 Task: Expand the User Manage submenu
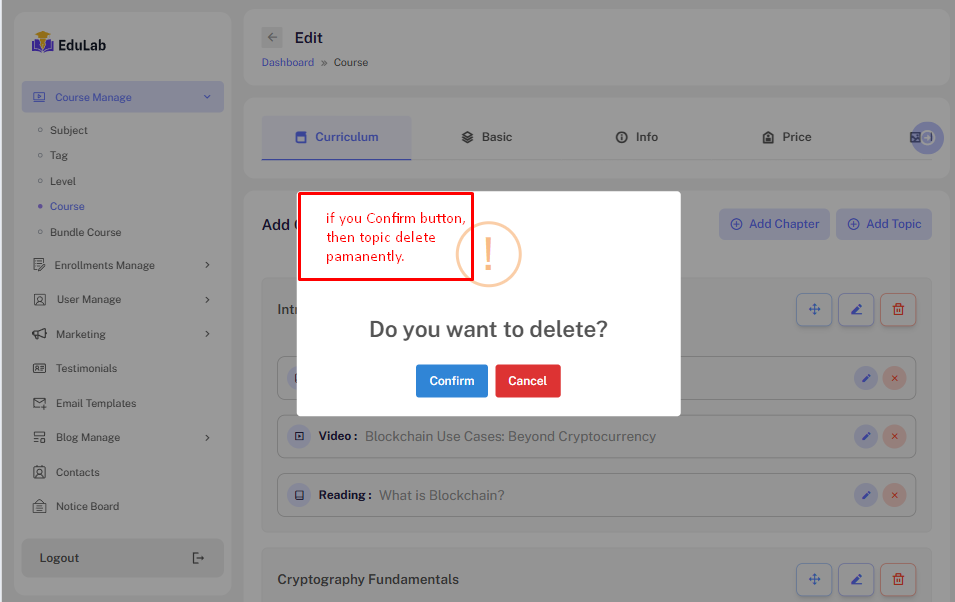pos(207,299)
